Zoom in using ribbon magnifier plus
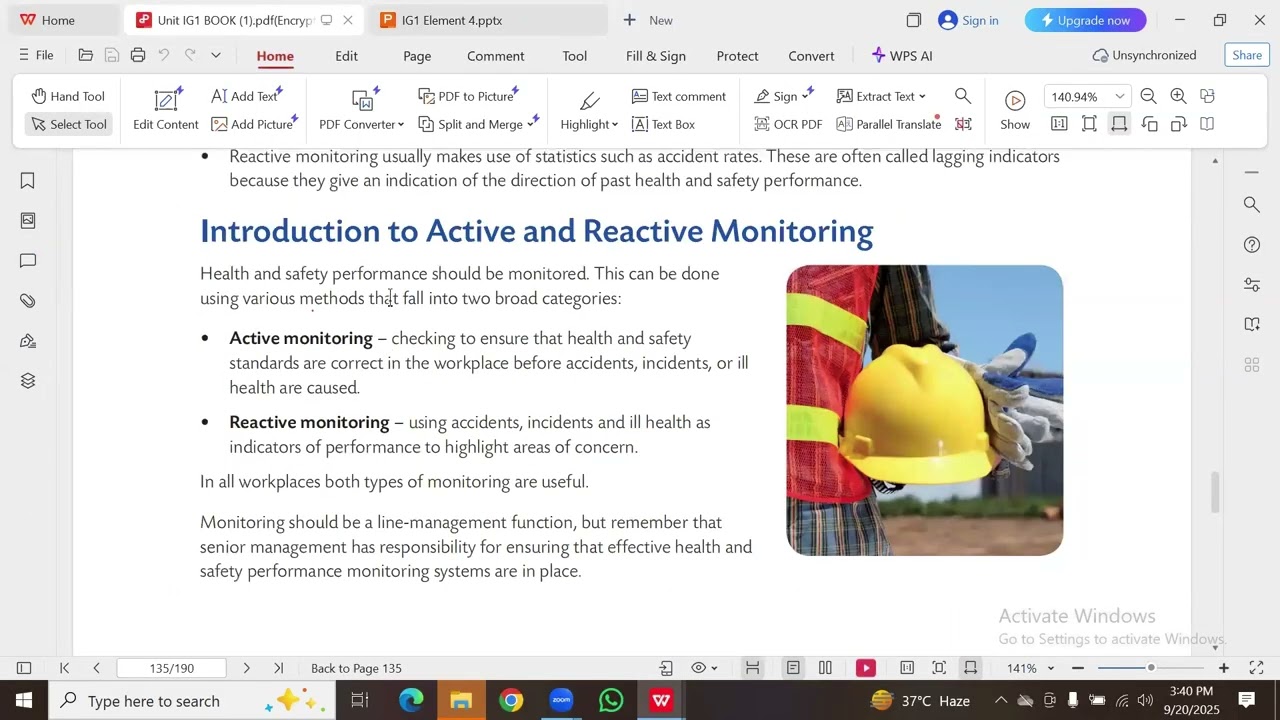Image resolution: width=1280 pixels, height=720 pixels. 1179,96
